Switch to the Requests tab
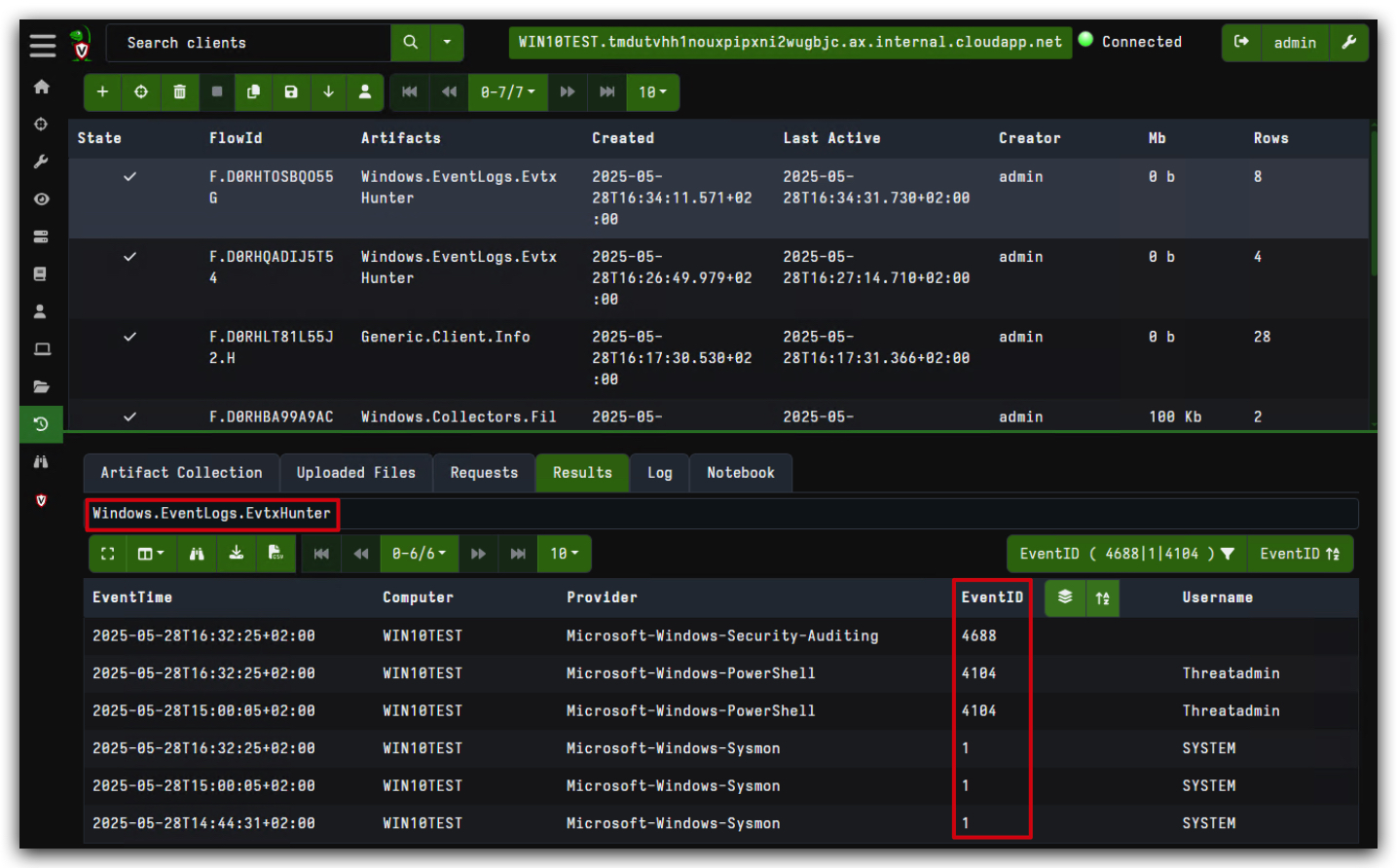The height and width of the screenshot is (868, 1397). 484,473
